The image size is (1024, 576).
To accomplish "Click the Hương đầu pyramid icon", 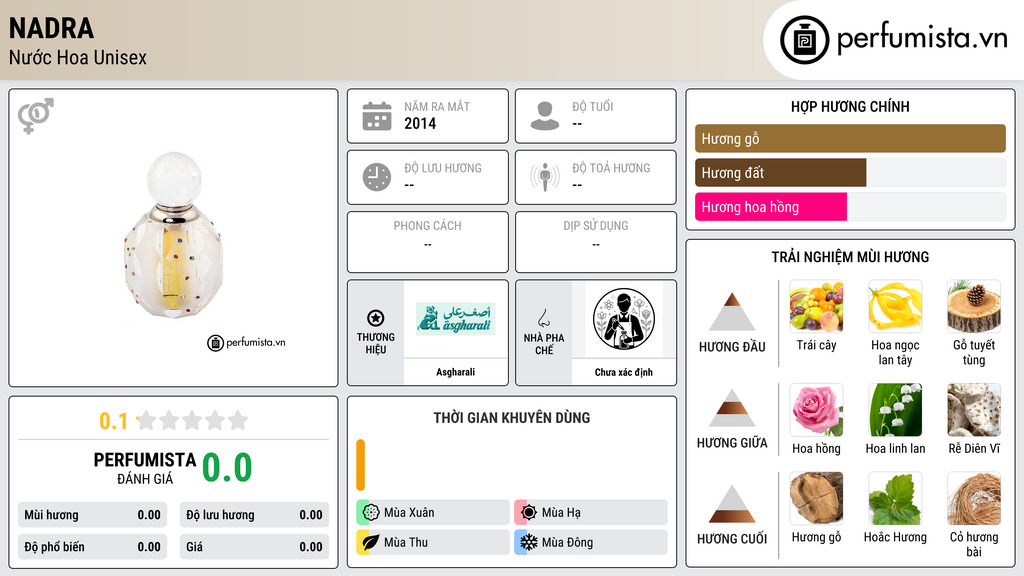I will pyautogui.click(x=732, y=312).
